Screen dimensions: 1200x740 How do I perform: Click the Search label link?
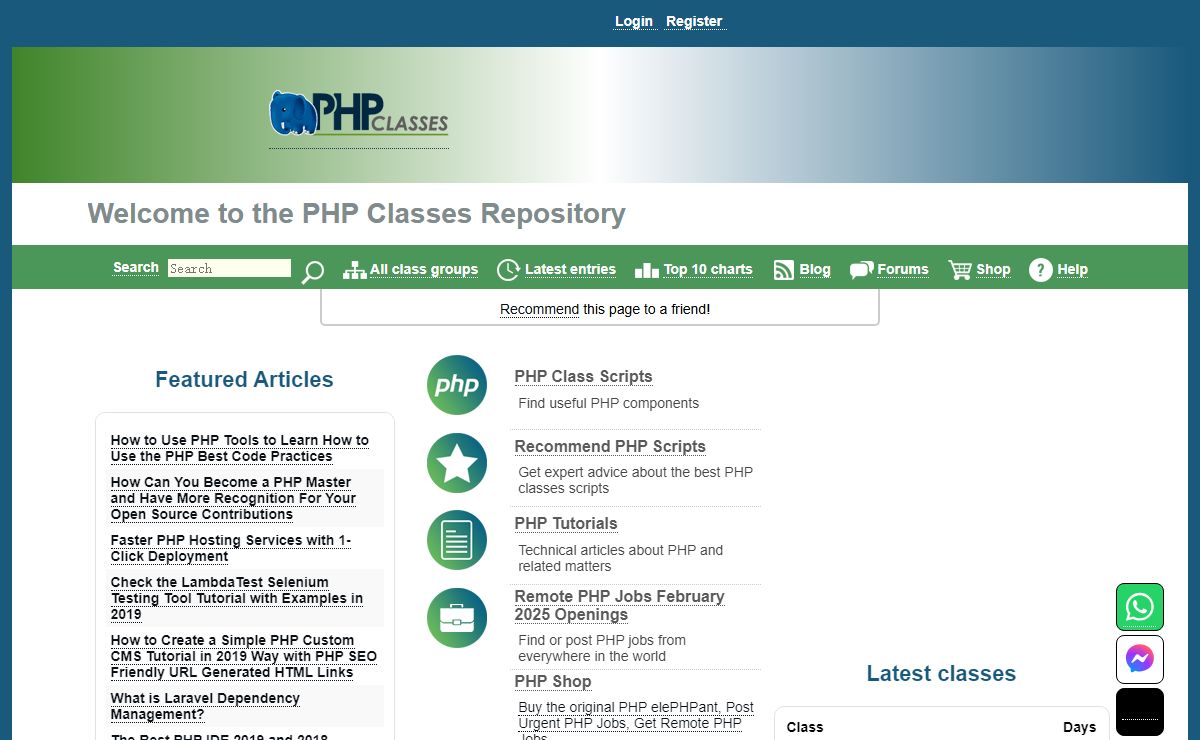[x=136, y=267]
